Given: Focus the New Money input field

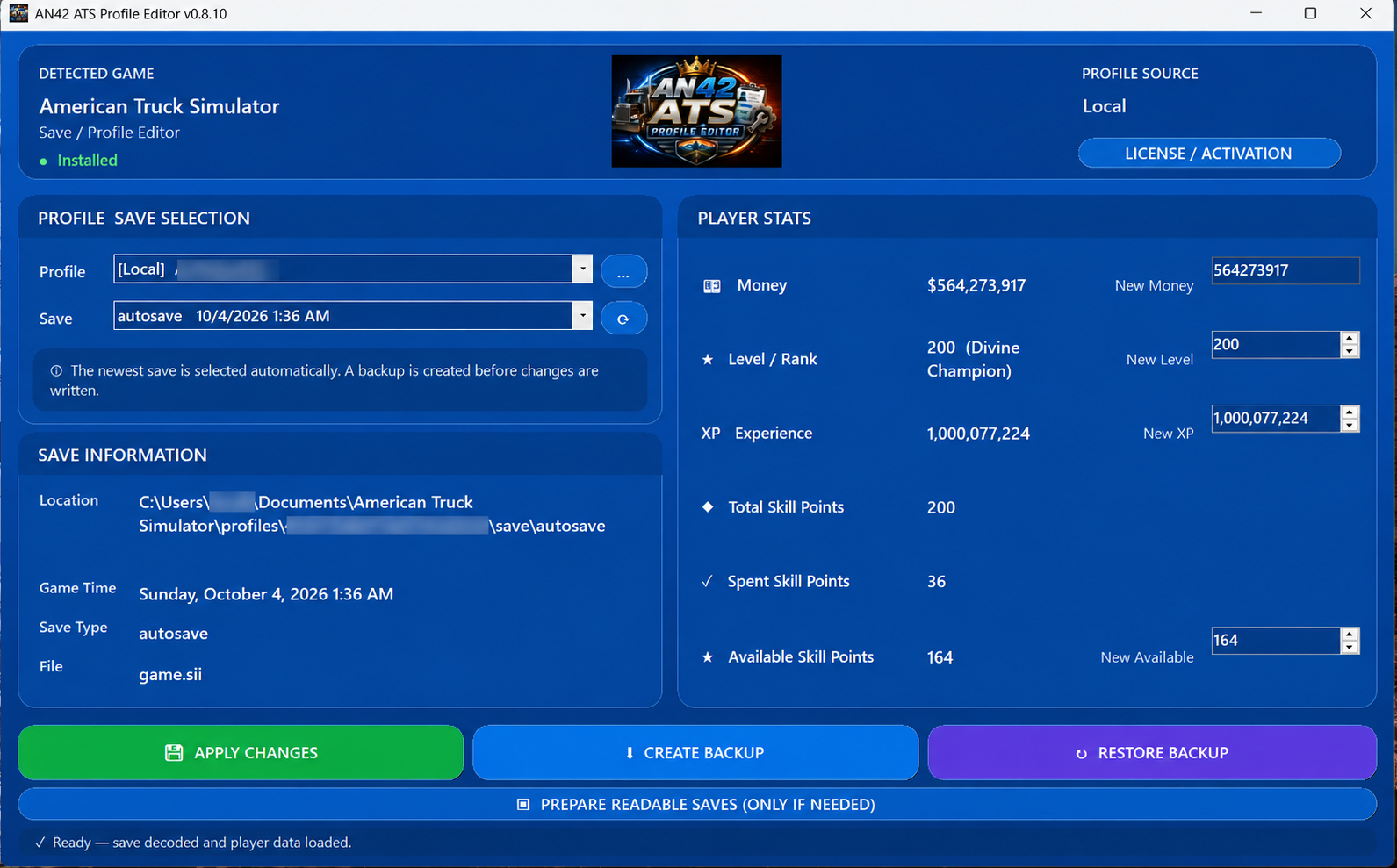Looking at the screenshot, I should point(1285,270).
